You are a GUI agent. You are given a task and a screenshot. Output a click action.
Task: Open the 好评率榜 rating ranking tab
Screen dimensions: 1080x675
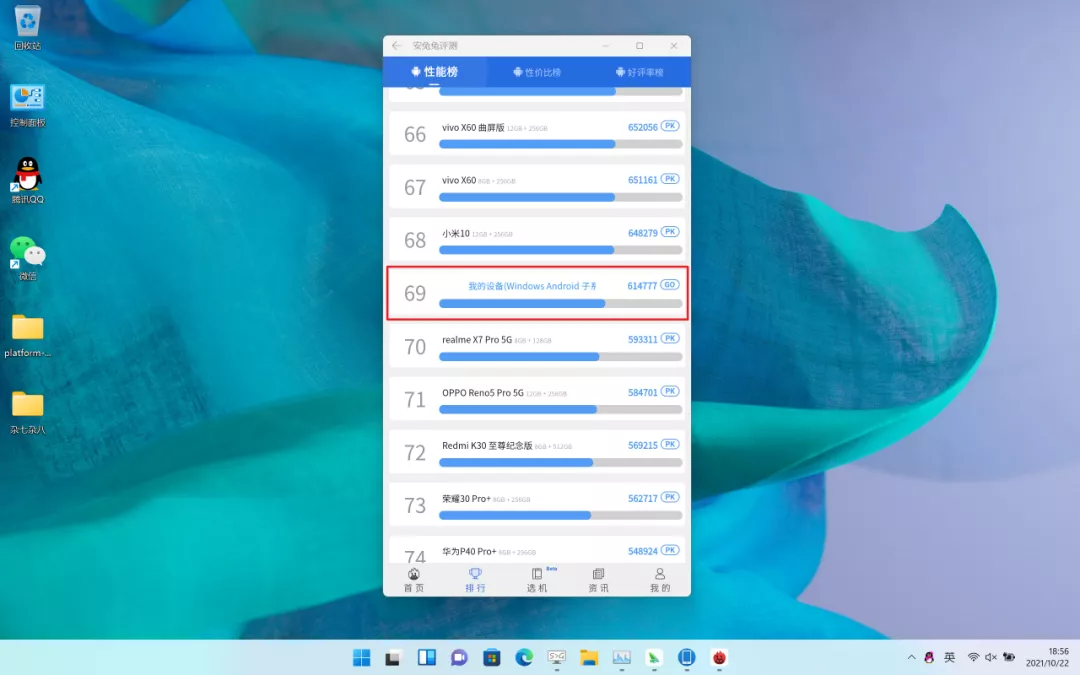pos(639,72)
